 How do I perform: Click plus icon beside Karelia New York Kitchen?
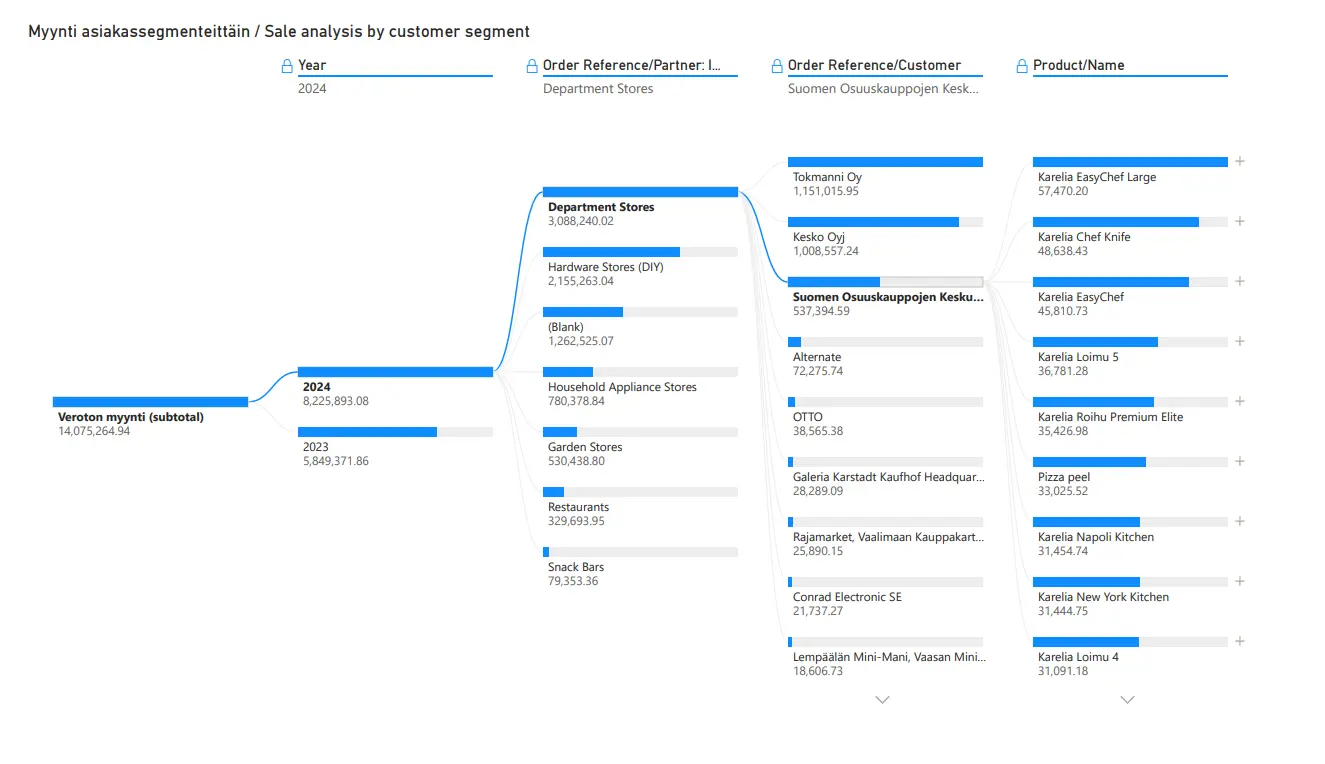click(x=1240, y=581)
